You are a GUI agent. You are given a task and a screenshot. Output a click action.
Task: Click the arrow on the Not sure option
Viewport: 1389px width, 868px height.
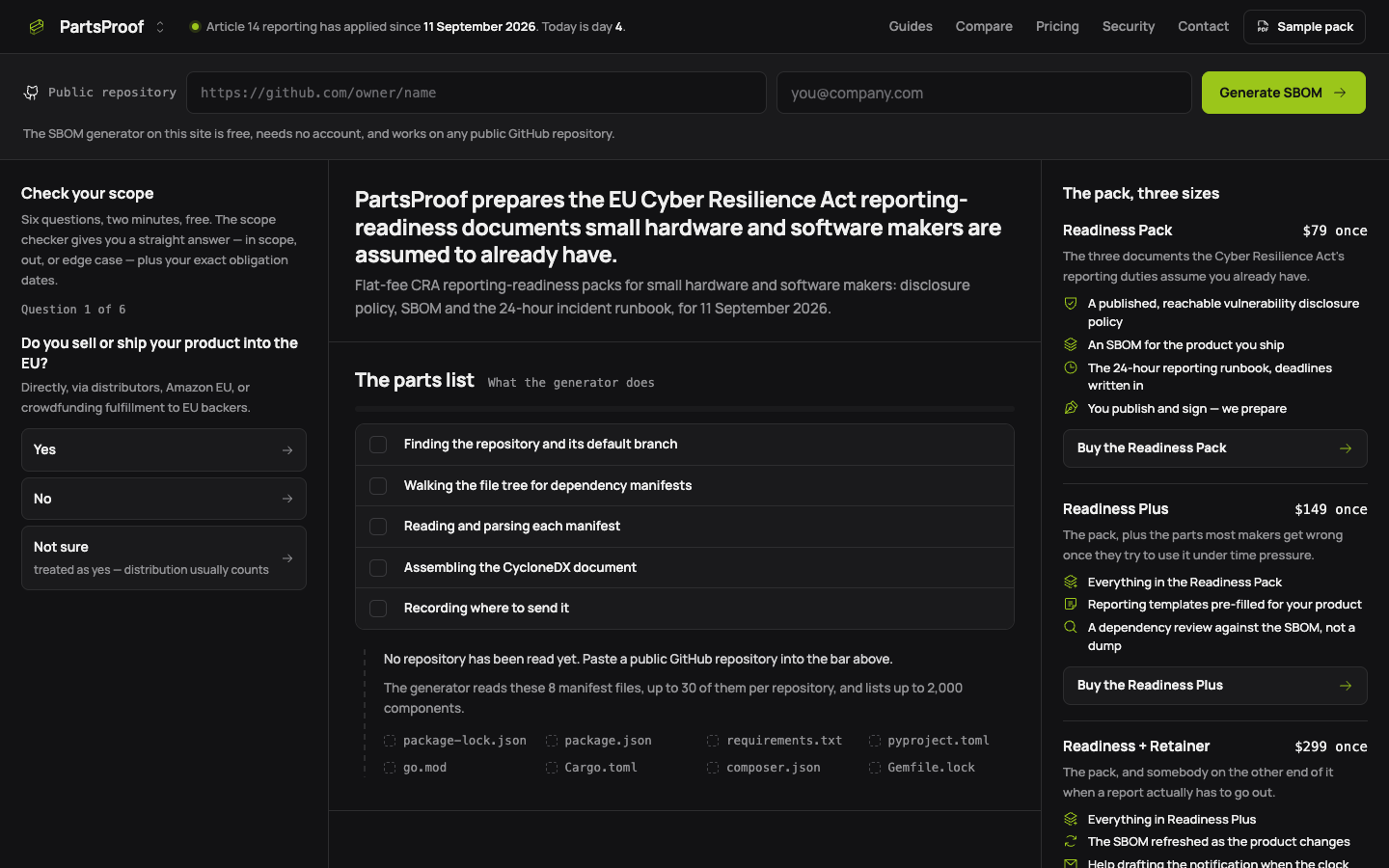pyautogui.click(x=287, y=558)
